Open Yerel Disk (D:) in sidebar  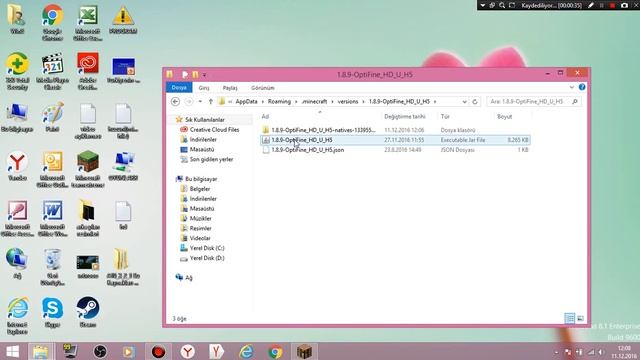tap(202, 258)
